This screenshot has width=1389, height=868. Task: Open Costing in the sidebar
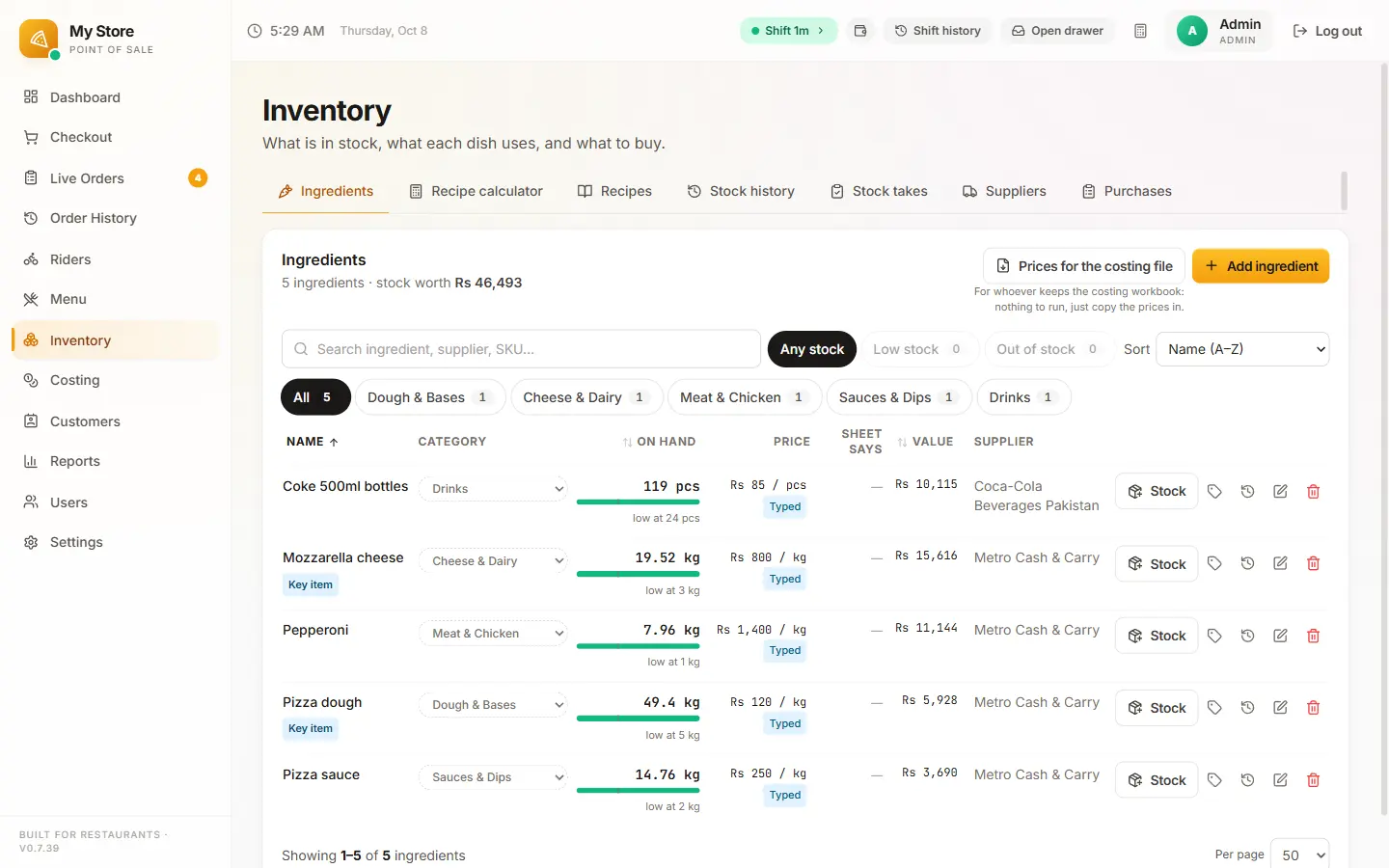point(116,380)
